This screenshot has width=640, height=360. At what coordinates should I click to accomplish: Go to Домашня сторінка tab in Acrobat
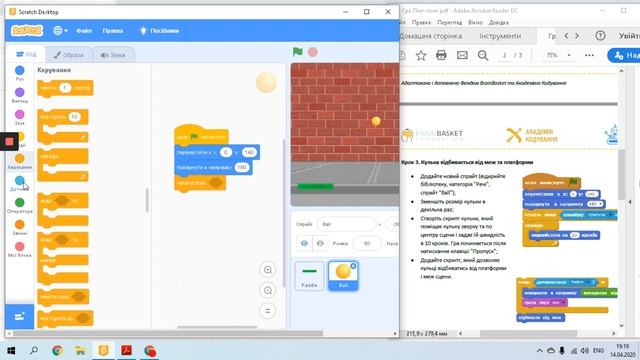click(430, 36)
